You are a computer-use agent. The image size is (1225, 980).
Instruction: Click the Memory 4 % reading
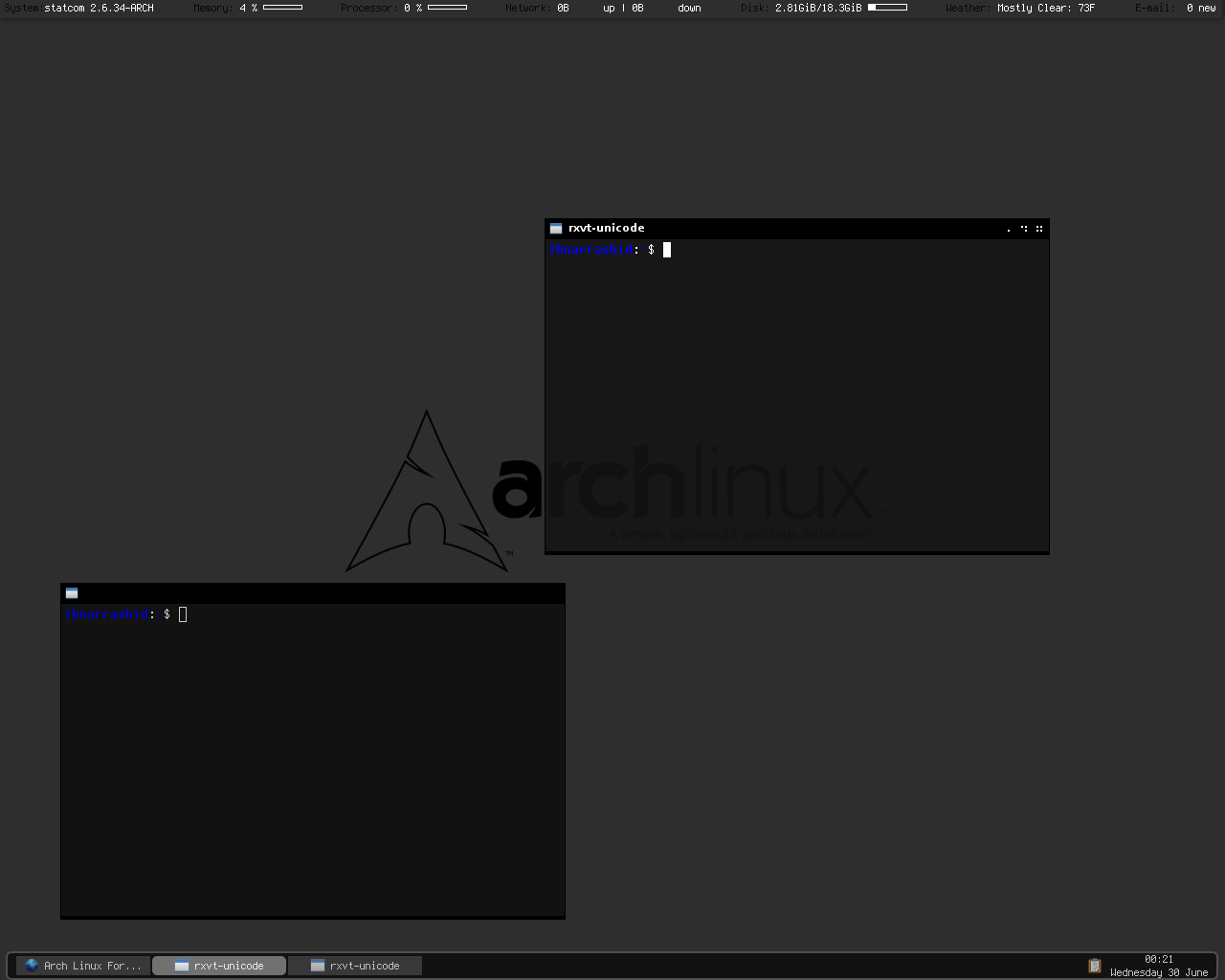click(x=226, y=8)
